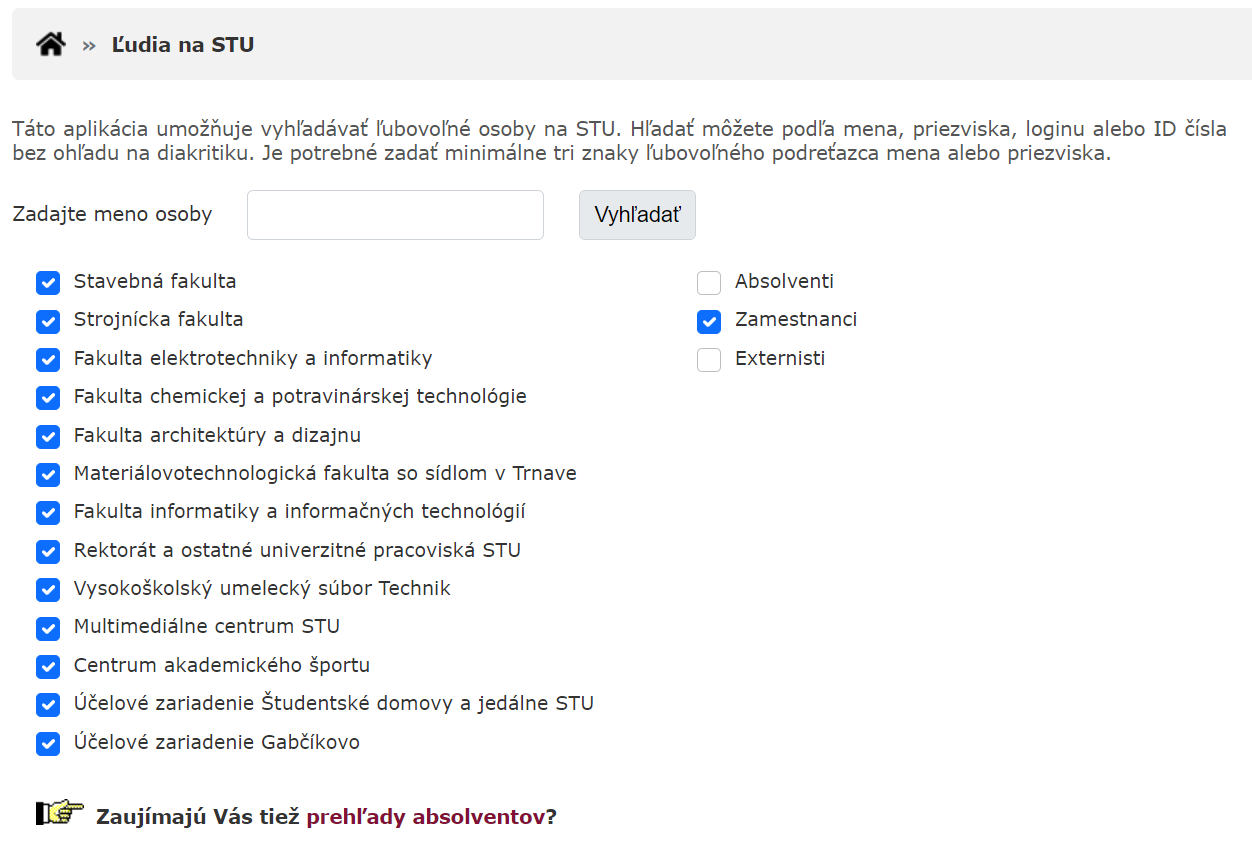Toggle Fakulta elektrotechniky a informatiky checkbox
Screen dimensions: 1252x845
[48, 360]
